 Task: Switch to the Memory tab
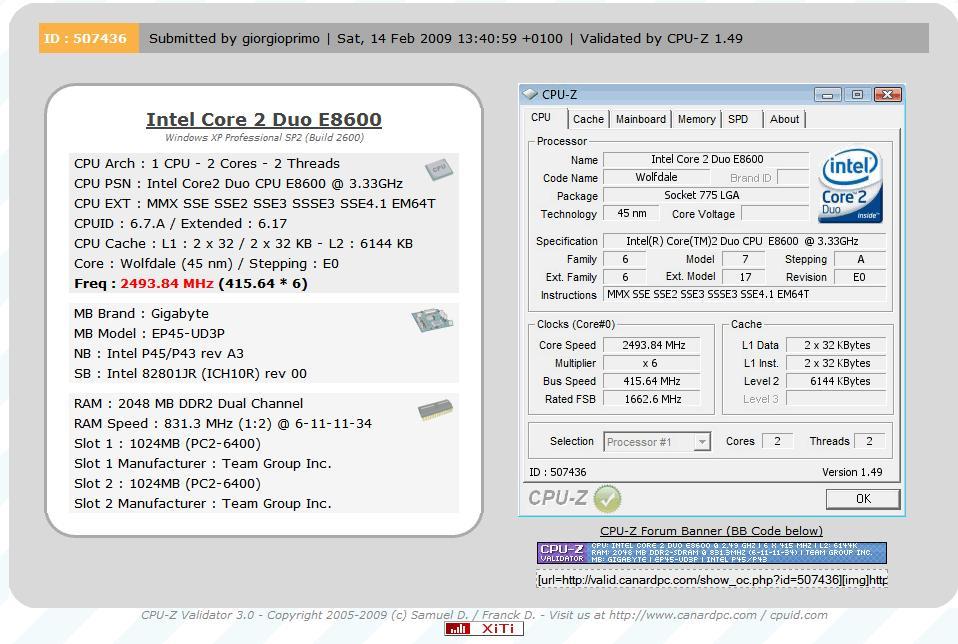(697, 119)
